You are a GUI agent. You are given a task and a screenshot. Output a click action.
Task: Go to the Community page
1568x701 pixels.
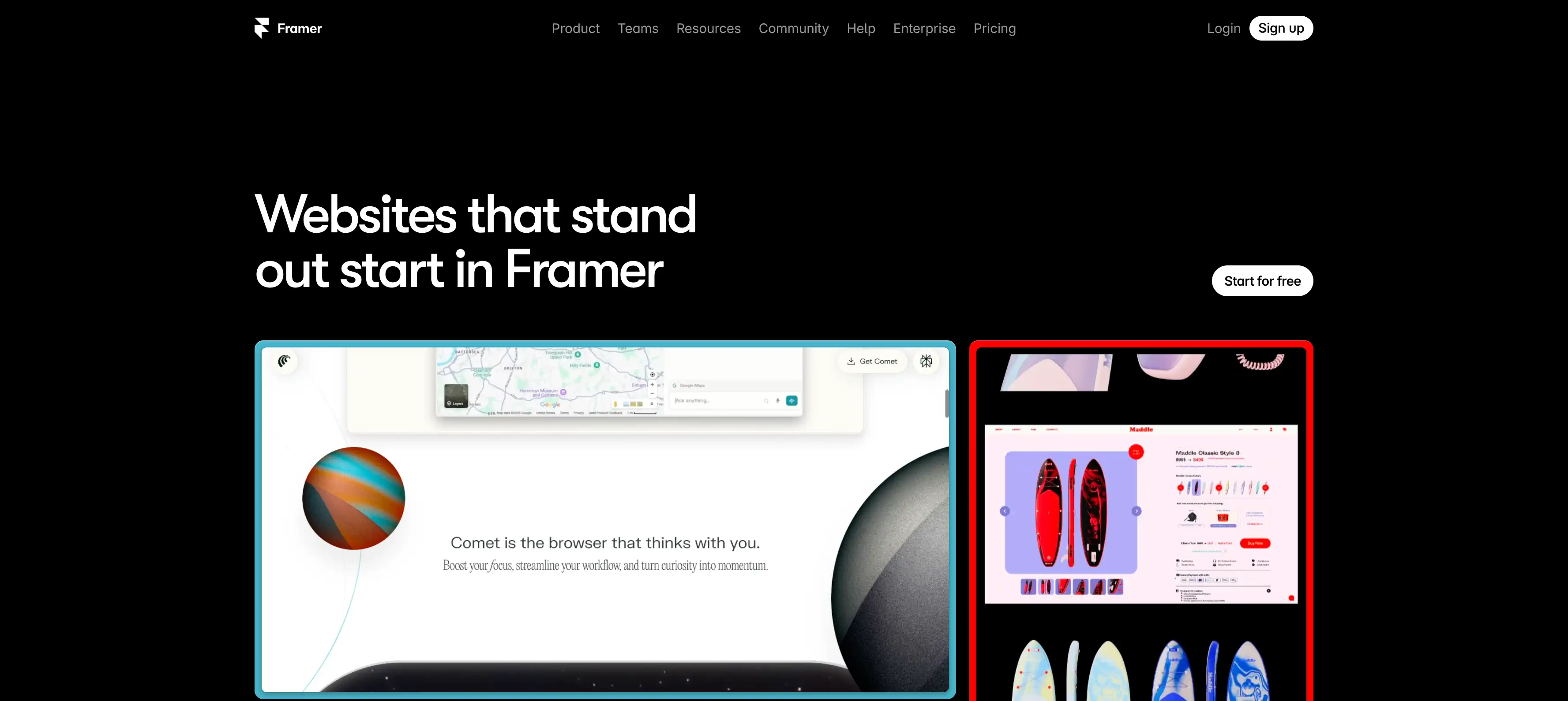point(794,29)
